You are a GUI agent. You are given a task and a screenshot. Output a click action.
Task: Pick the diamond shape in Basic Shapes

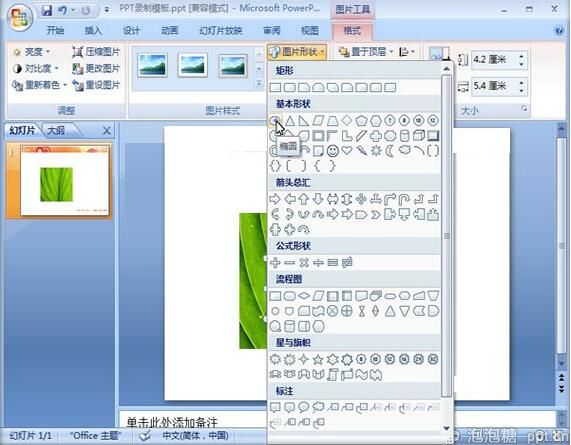click(x=347, y=120)
